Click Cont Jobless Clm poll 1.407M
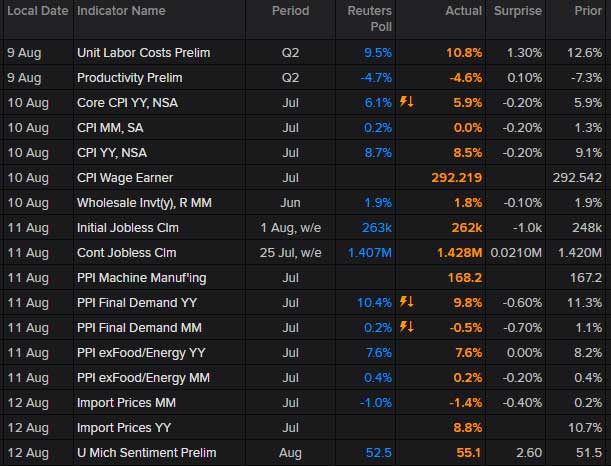 (x=369, y=252)
